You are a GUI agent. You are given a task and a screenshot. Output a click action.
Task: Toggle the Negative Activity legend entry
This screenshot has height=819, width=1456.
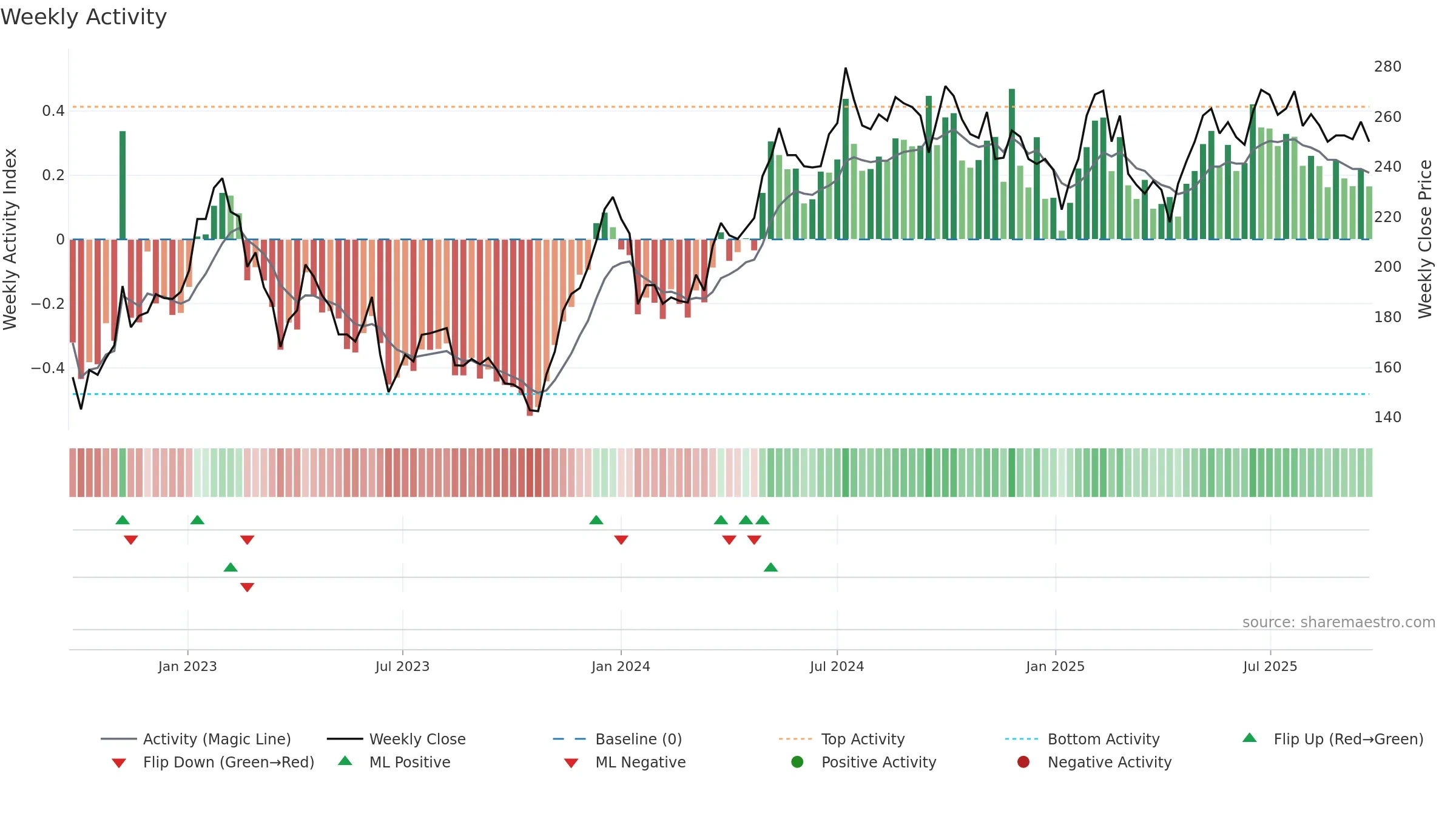click(1094, 762)
